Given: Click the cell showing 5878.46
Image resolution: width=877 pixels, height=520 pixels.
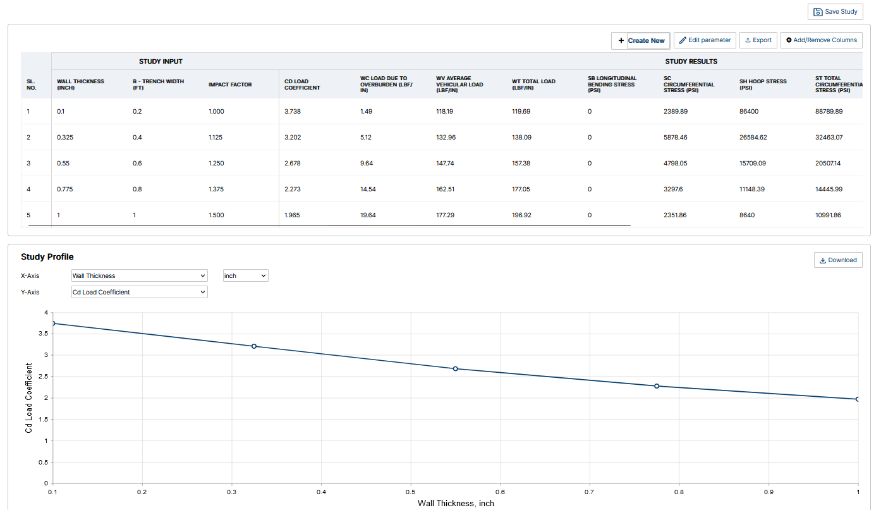Looking at the screenshot, I should 675,138.
